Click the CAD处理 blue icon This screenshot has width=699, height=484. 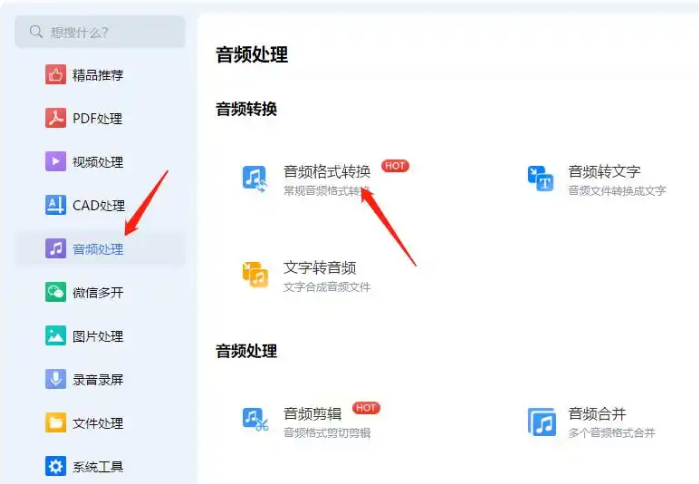point(56,205)
